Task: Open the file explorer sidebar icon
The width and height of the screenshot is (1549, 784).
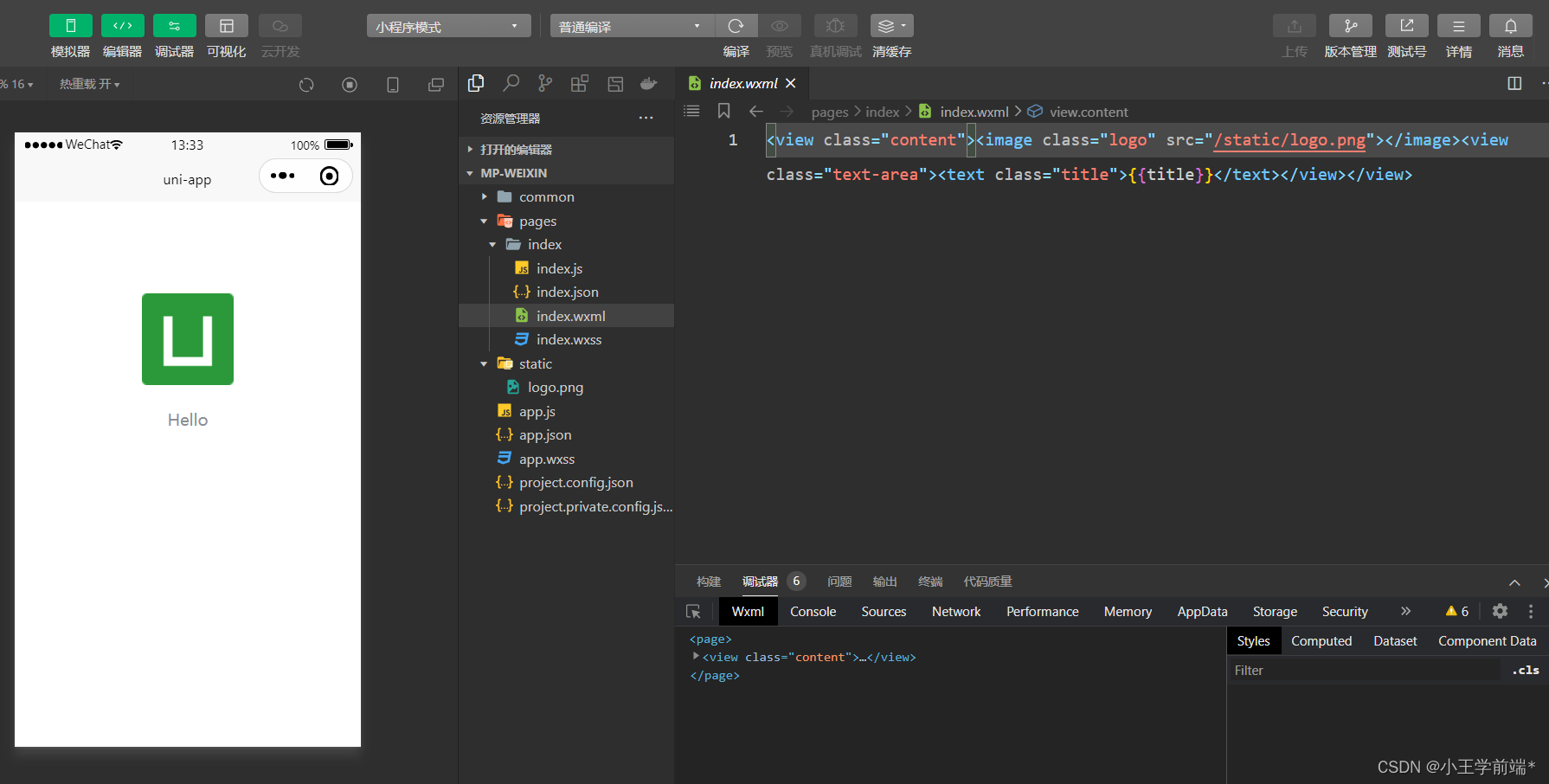Action: point(476,83)
